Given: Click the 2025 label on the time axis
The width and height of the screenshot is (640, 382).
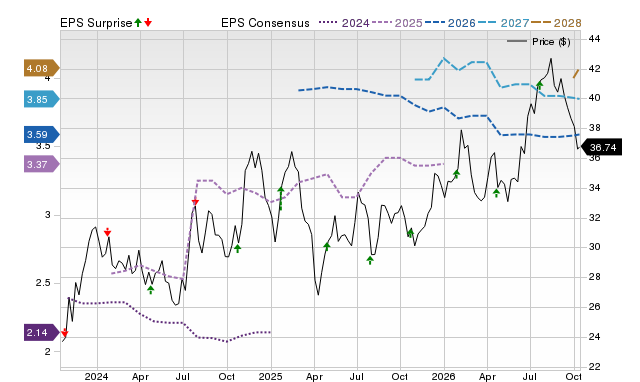Looking at the screenshot, I should (x=270, y=376).
